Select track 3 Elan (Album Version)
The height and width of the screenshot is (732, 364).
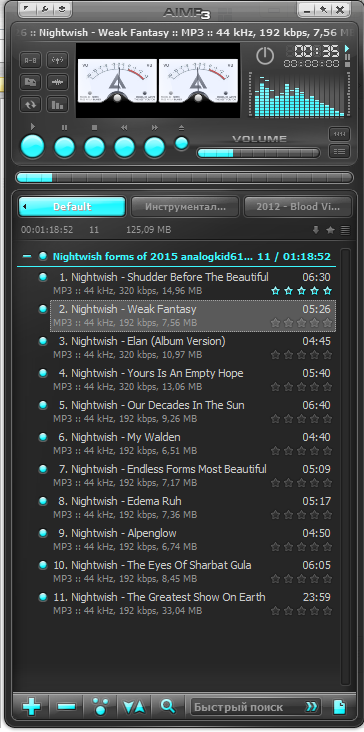tap(193, 348)
